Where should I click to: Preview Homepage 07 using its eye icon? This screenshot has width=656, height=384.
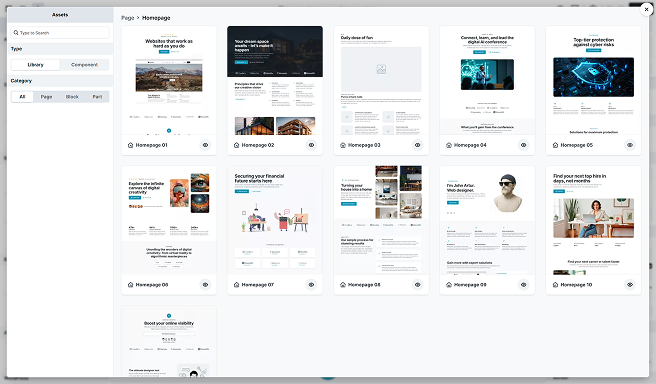311,285
